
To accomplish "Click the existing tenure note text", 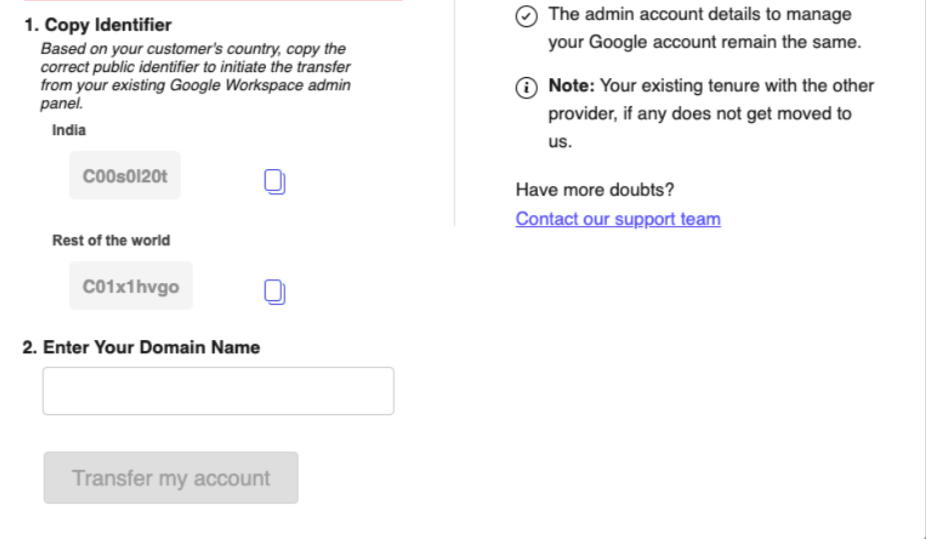I will coord(710,113).
